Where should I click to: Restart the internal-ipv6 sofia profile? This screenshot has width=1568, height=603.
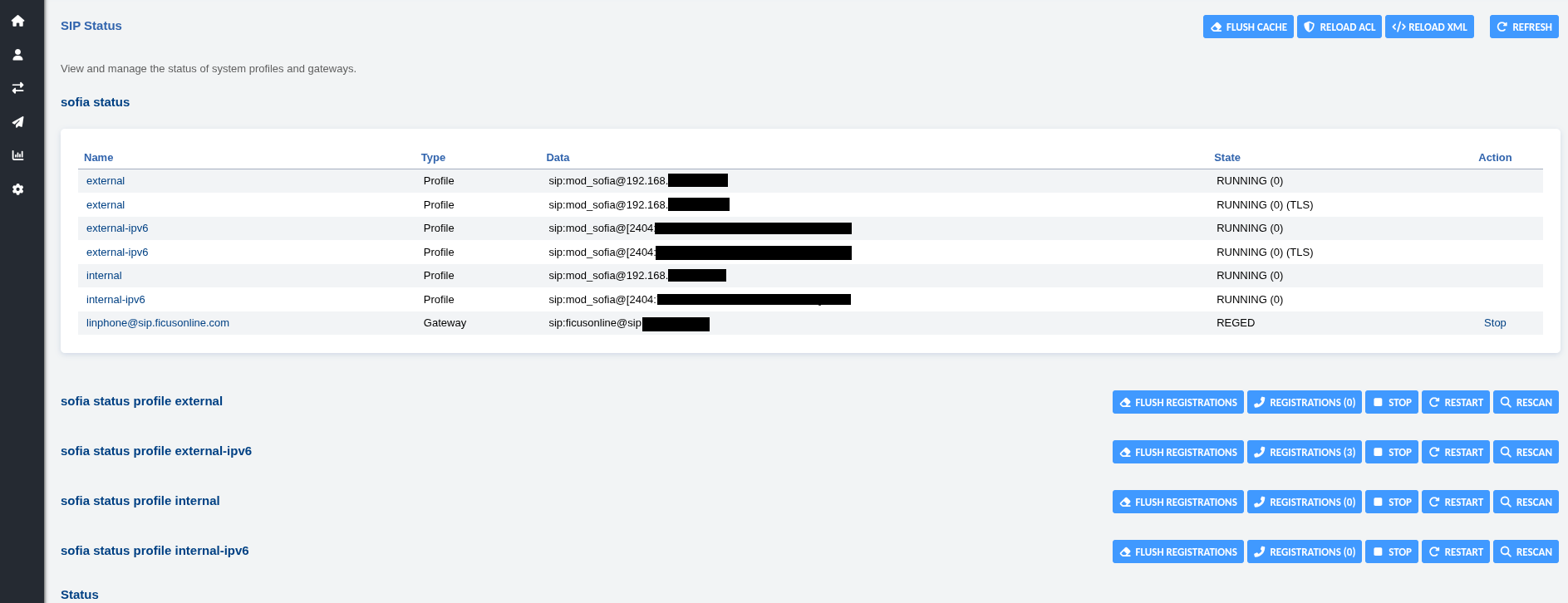[1455, 552]
